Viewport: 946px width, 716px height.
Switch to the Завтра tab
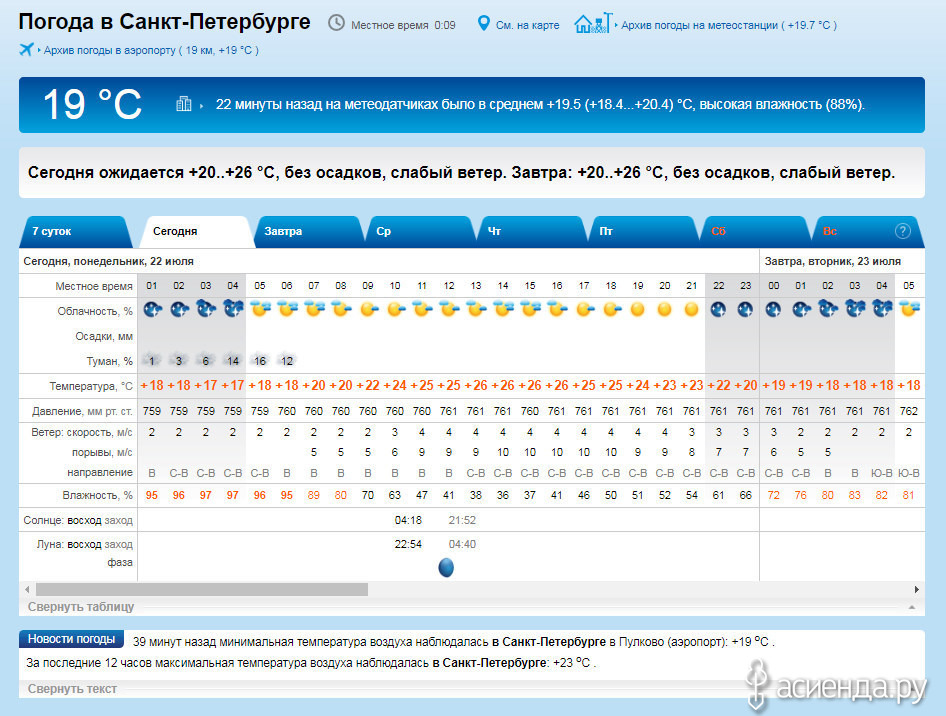click(309, 232)
